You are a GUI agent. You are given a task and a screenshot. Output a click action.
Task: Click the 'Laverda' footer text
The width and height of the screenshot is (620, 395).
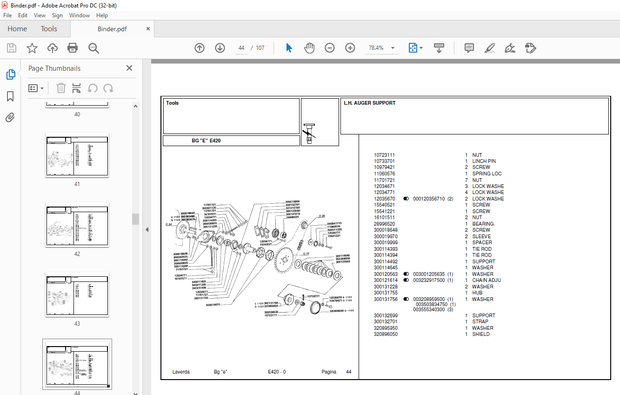click(181, 372)
